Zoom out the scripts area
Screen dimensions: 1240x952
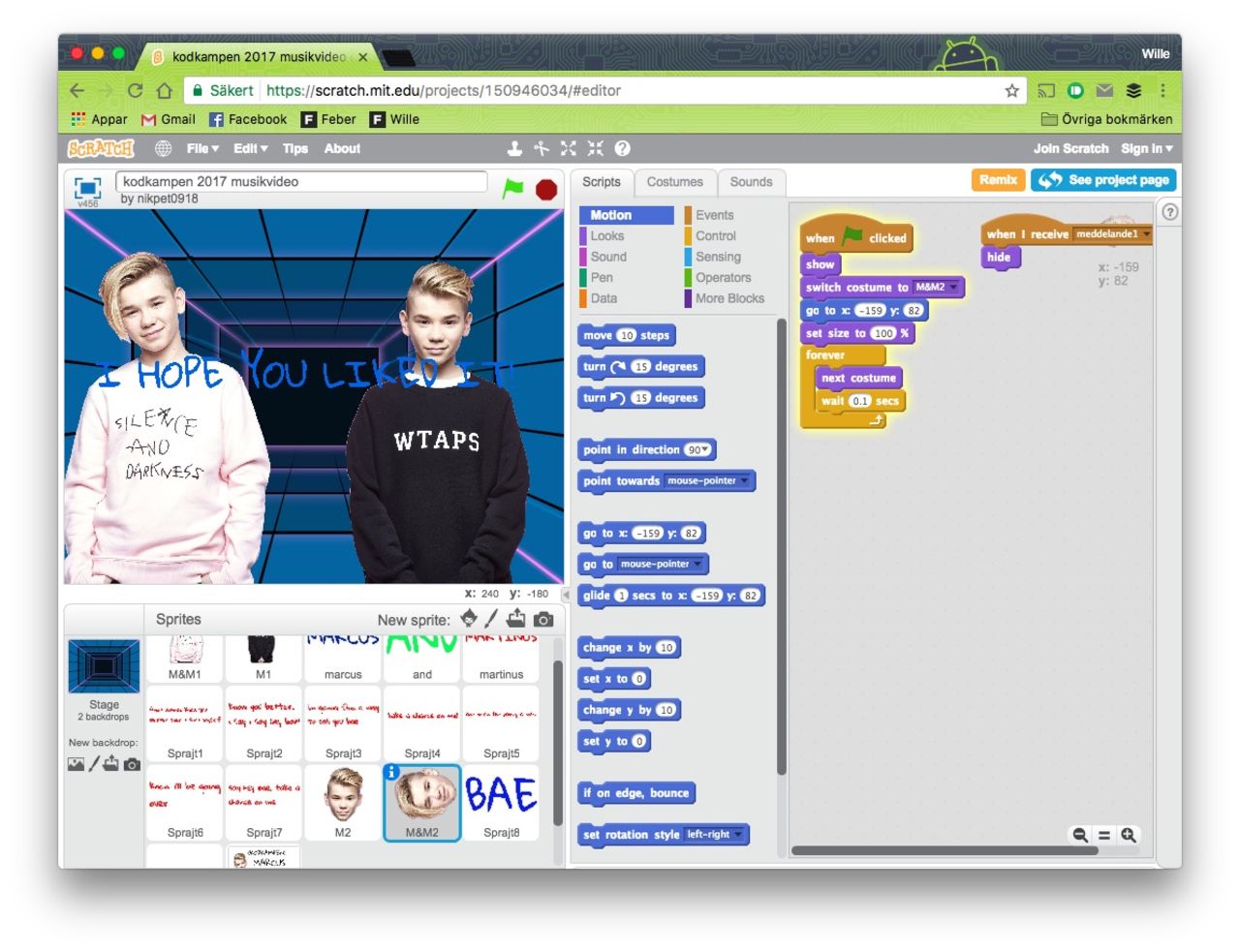[x=1079, y=835]
